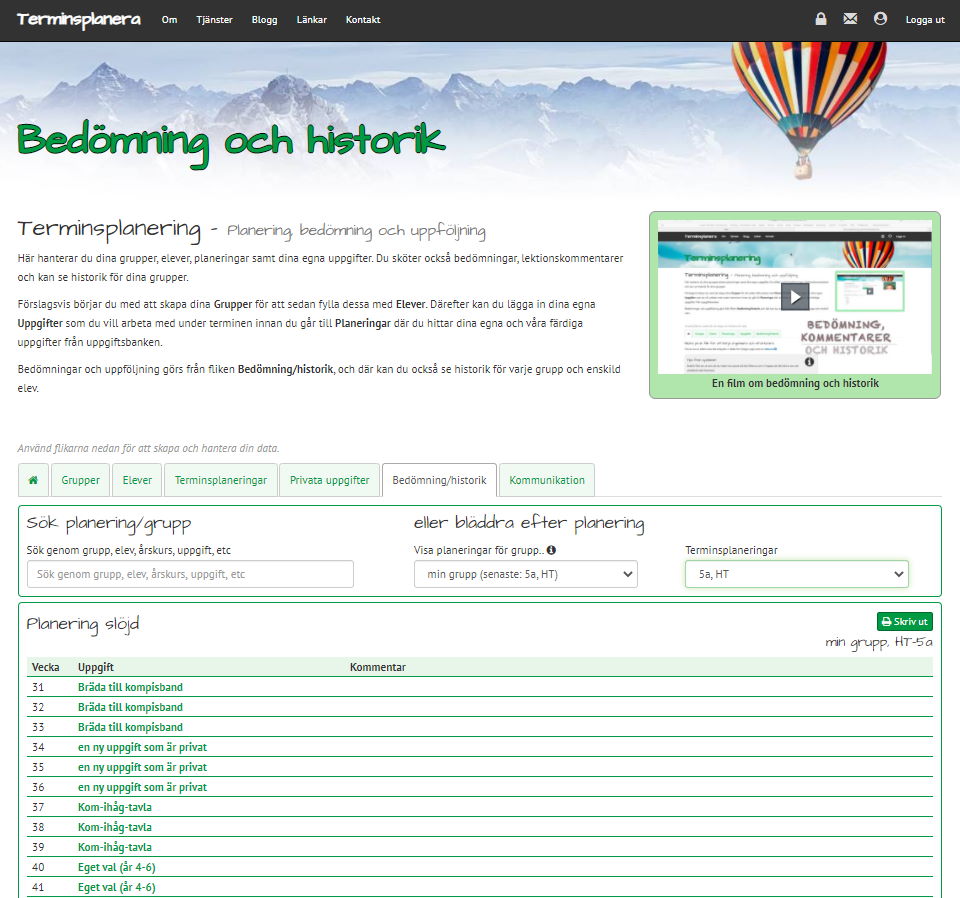Select the Elever tab

tap(137, 480)
